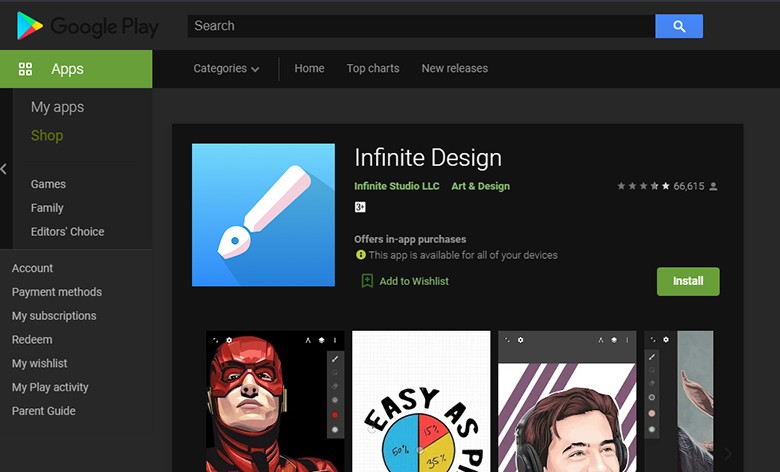Show next screenshots with right arrow

point(727,454)
